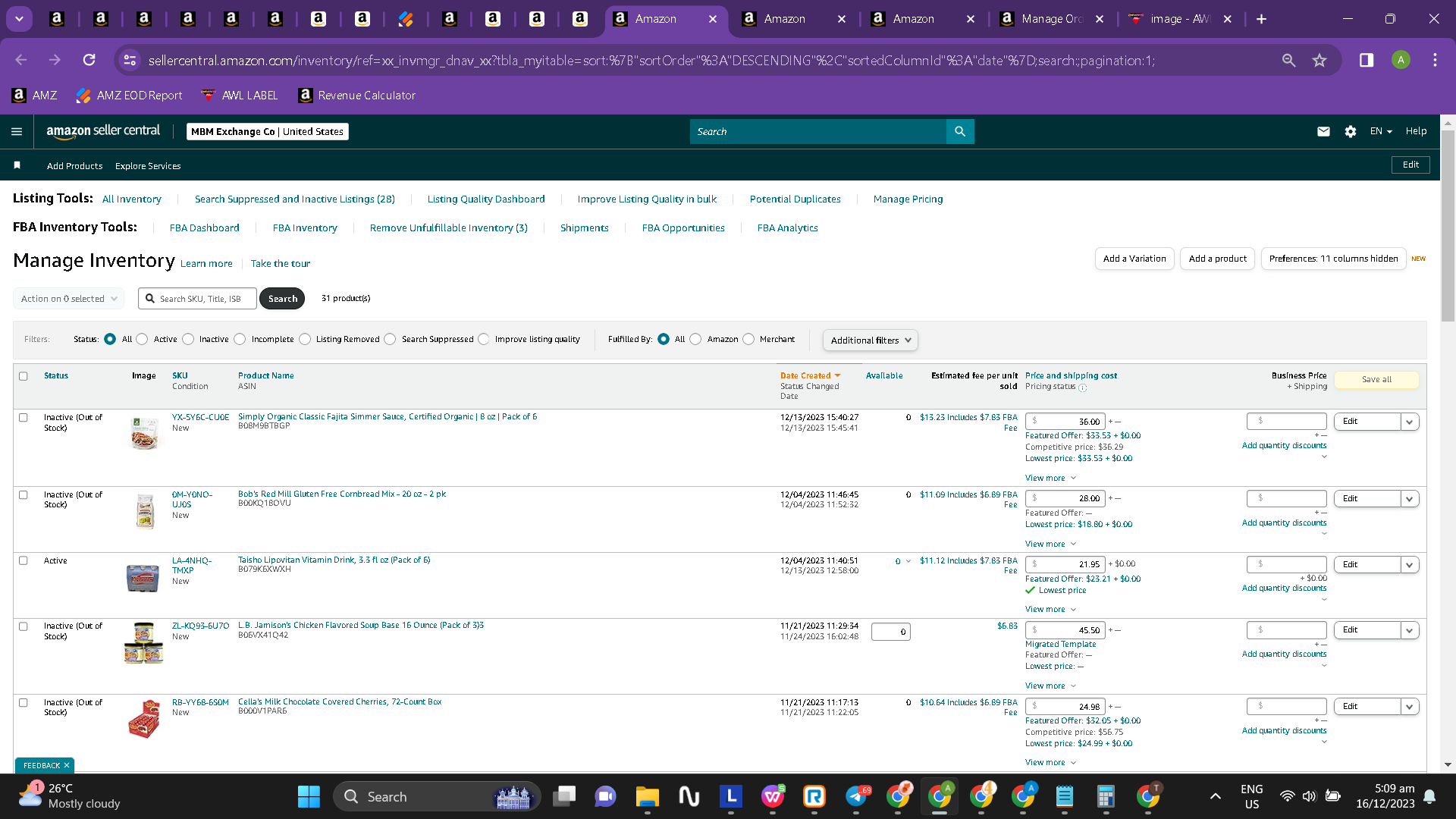Screen dimensions: 1456x819
Task: Open a new browser tab
Action: pyautogui.click(x=1261, y=19)
